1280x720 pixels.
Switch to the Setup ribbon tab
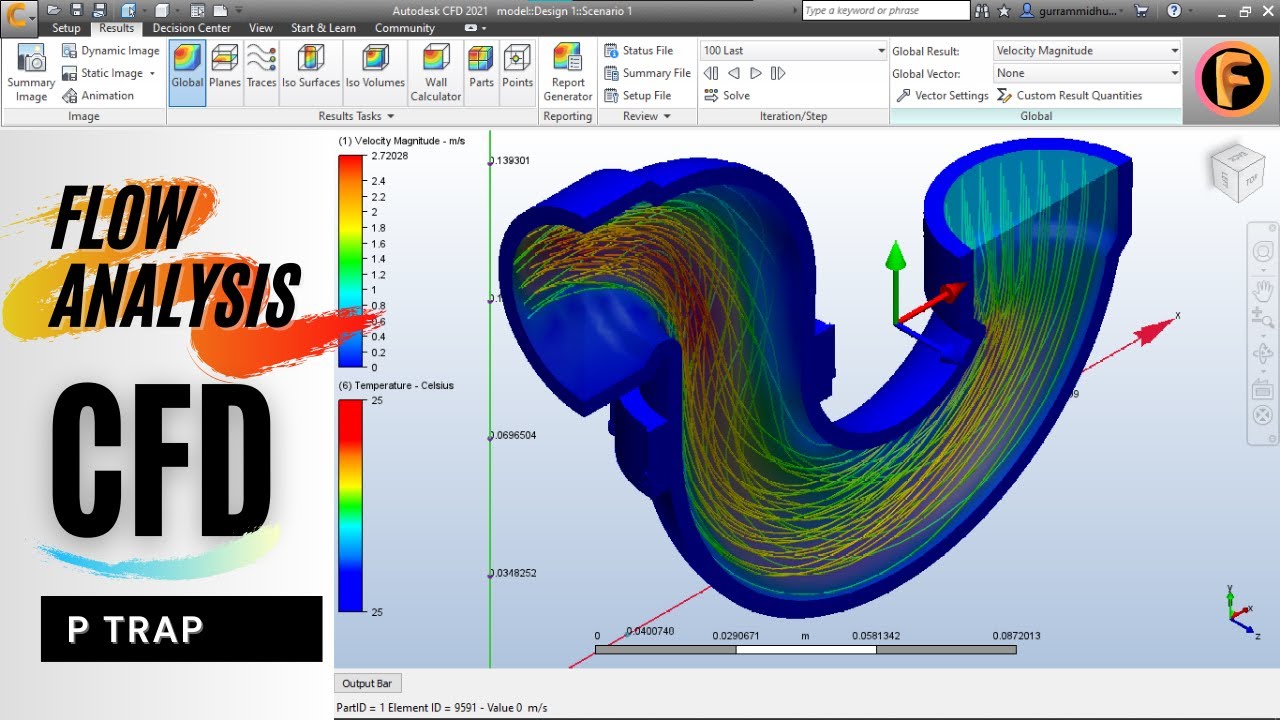pos(66,28)
